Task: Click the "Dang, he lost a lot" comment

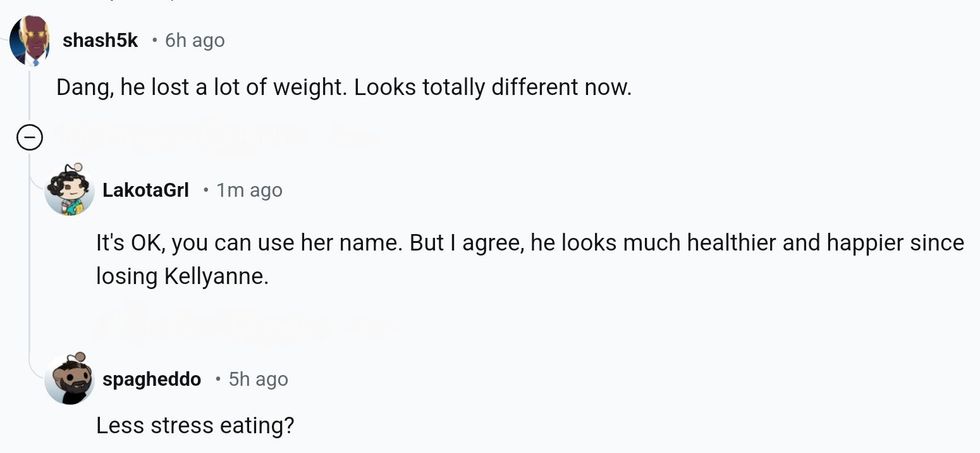Action: tap(200, 87)
